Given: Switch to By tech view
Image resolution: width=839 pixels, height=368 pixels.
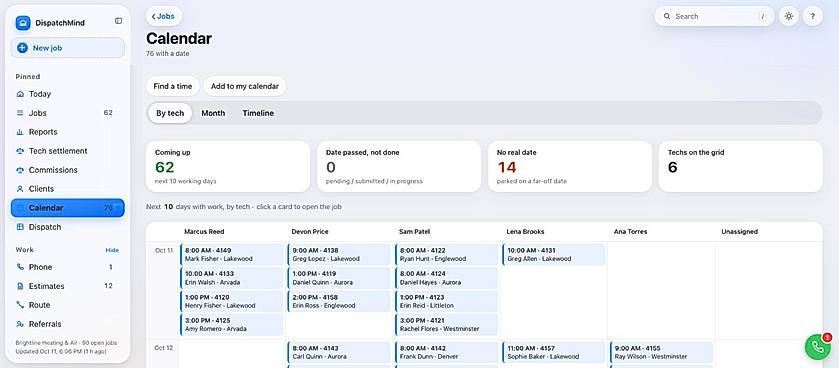Looking at the screenshot, I should point(170,113).
